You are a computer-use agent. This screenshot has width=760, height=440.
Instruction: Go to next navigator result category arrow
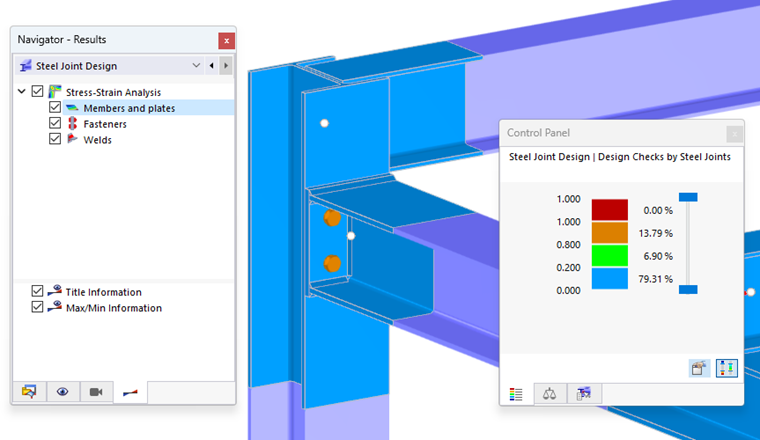click(x=226, y=65)
